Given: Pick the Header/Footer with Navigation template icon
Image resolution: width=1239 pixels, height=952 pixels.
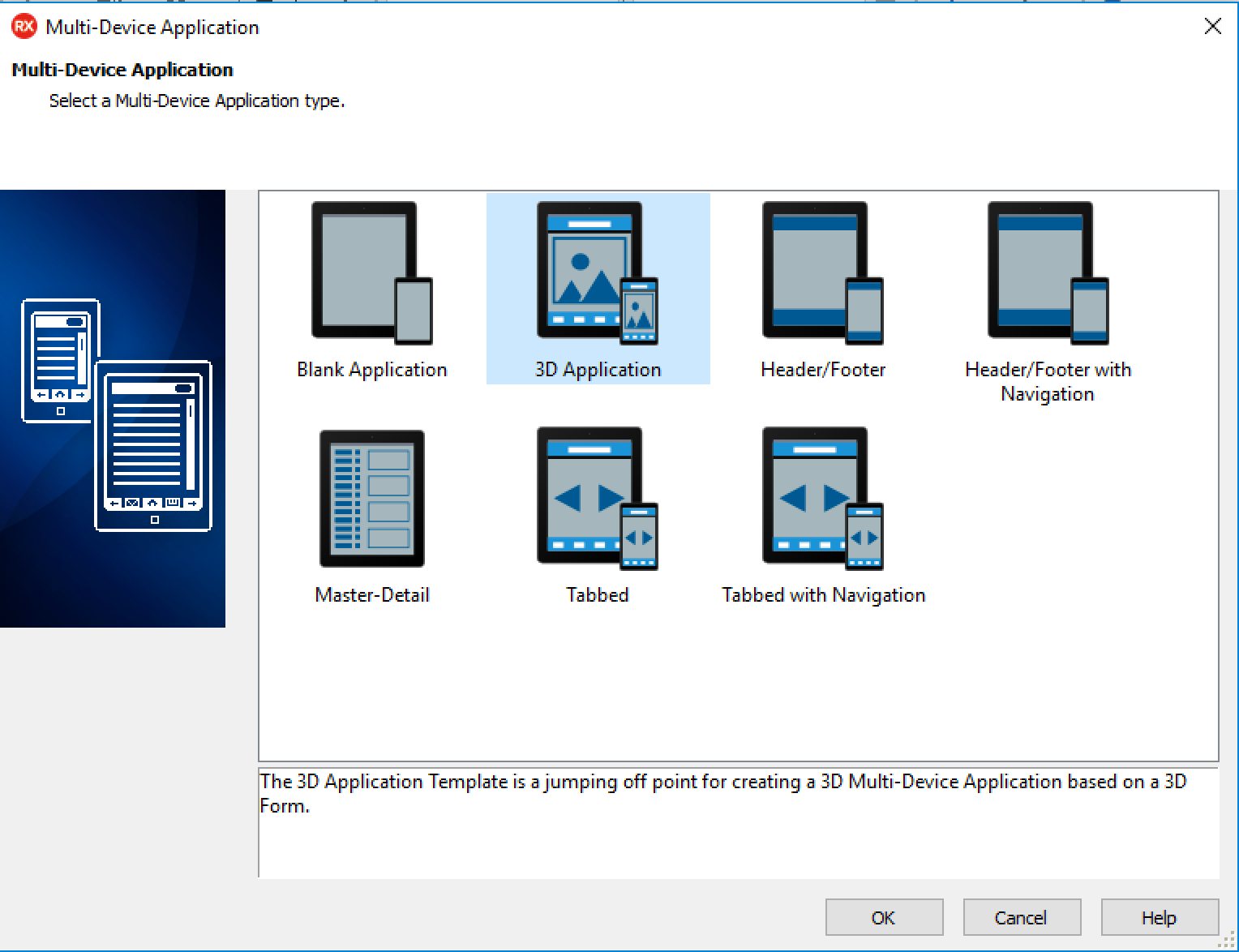Looking at the screenshot, I should [x=1048, y=273].
